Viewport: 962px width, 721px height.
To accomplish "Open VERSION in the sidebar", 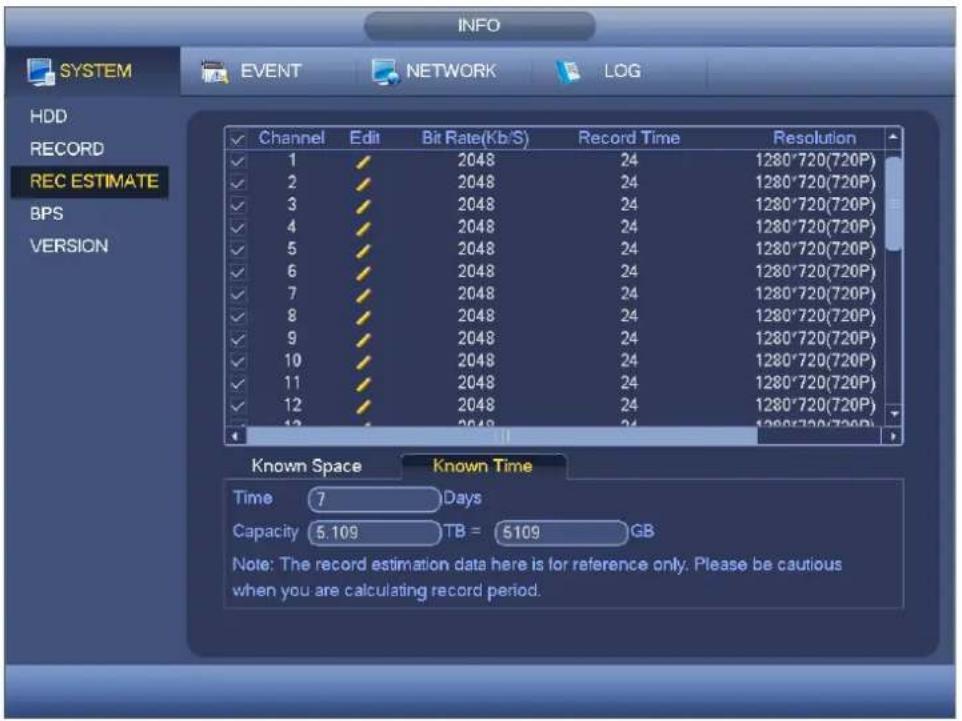I will click(69, 247).
